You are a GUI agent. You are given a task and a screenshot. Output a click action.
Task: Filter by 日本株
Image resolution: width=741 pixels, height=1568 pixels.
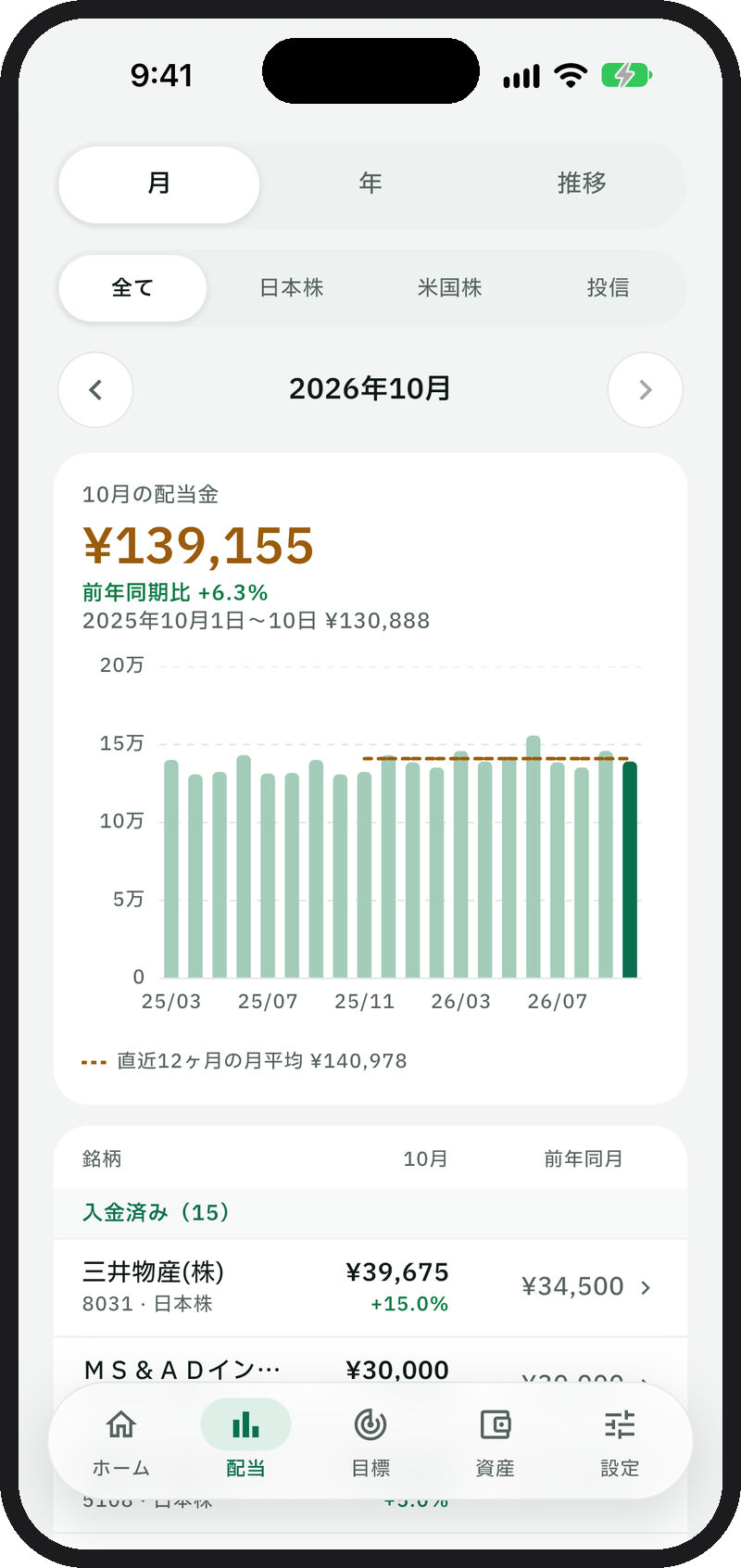pyautogui.click(x=291, y=288)
